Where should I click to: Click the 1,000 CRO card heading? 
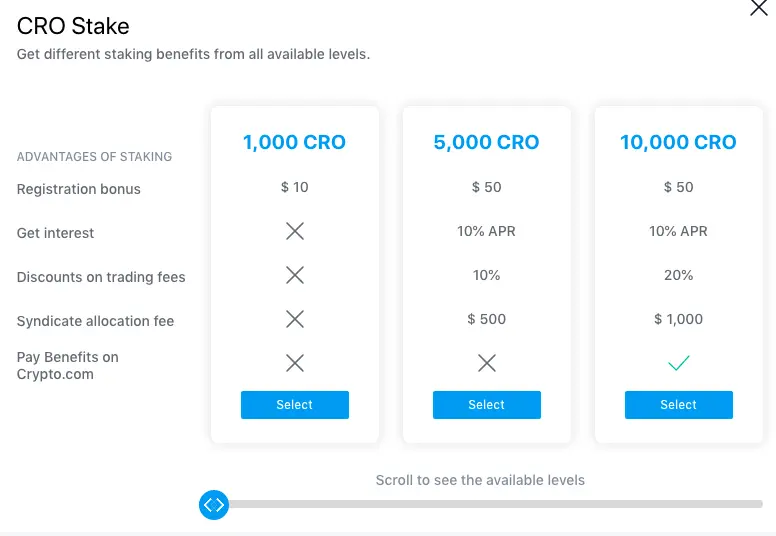[294, 143]
